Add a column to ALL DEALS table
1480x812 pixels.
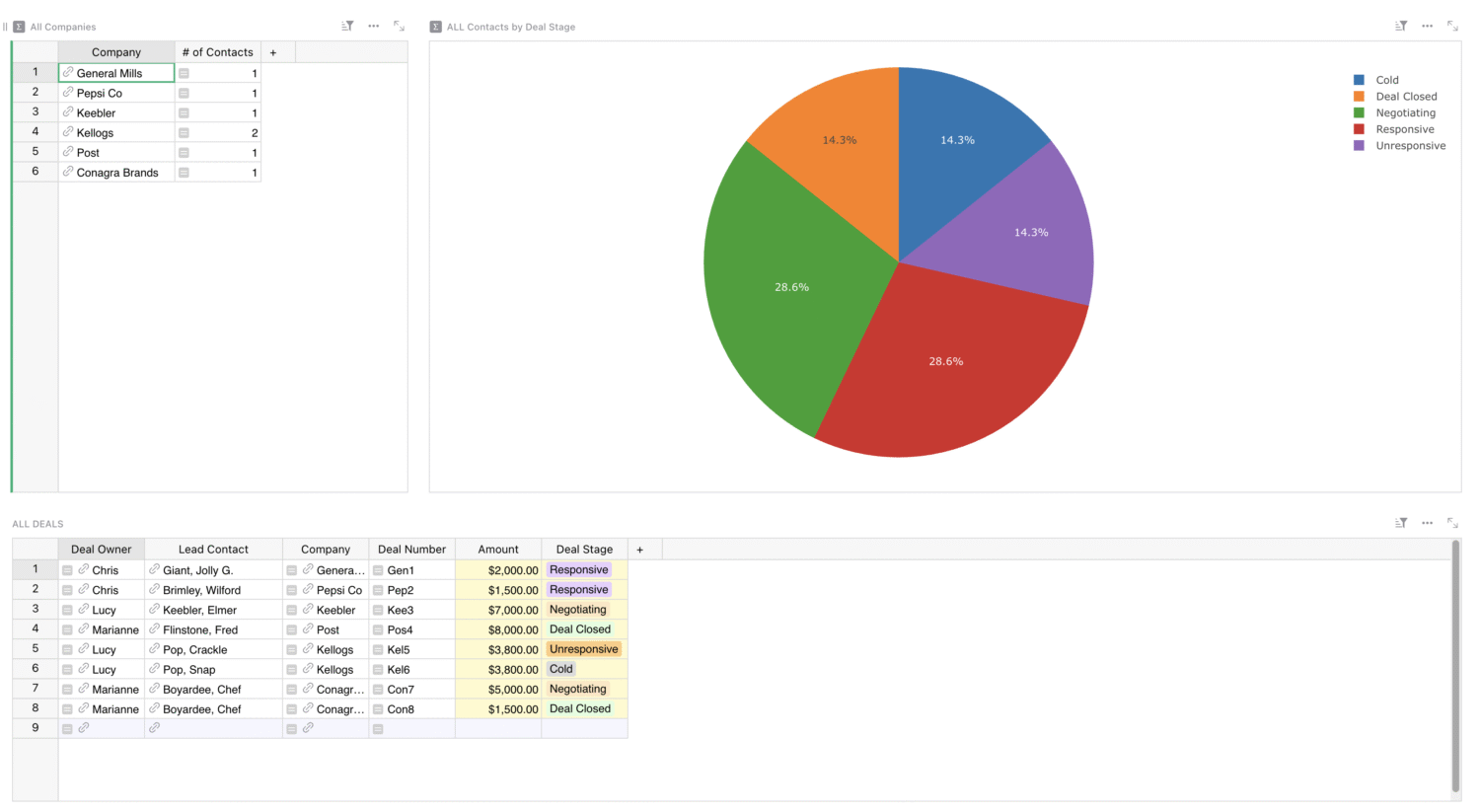click(x=639, y=550)
